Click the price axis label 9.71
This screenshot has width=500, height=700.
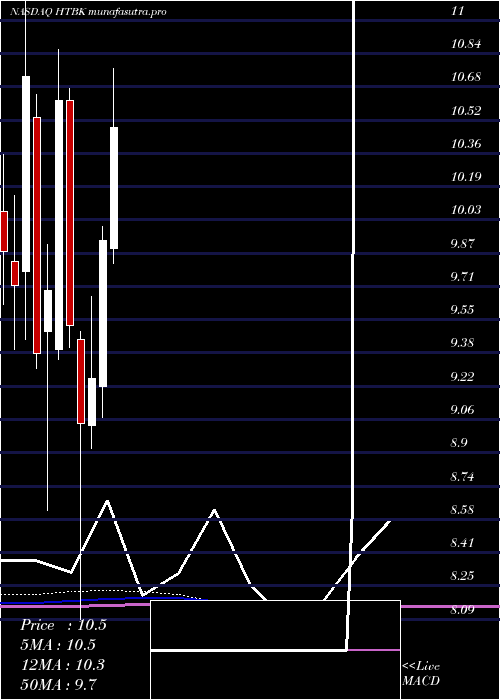click(x=462, y=276)
